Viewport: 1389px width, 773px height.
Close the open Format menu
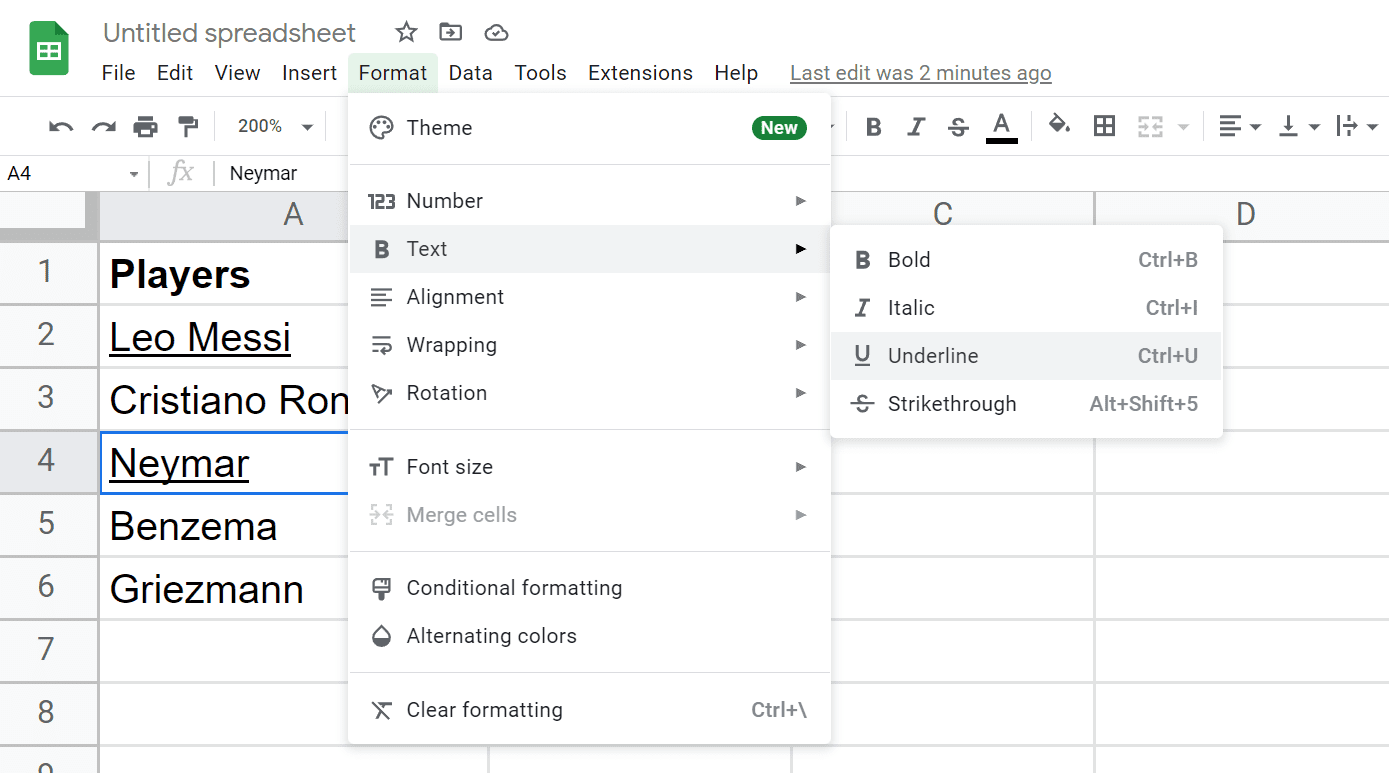point(393,73)
